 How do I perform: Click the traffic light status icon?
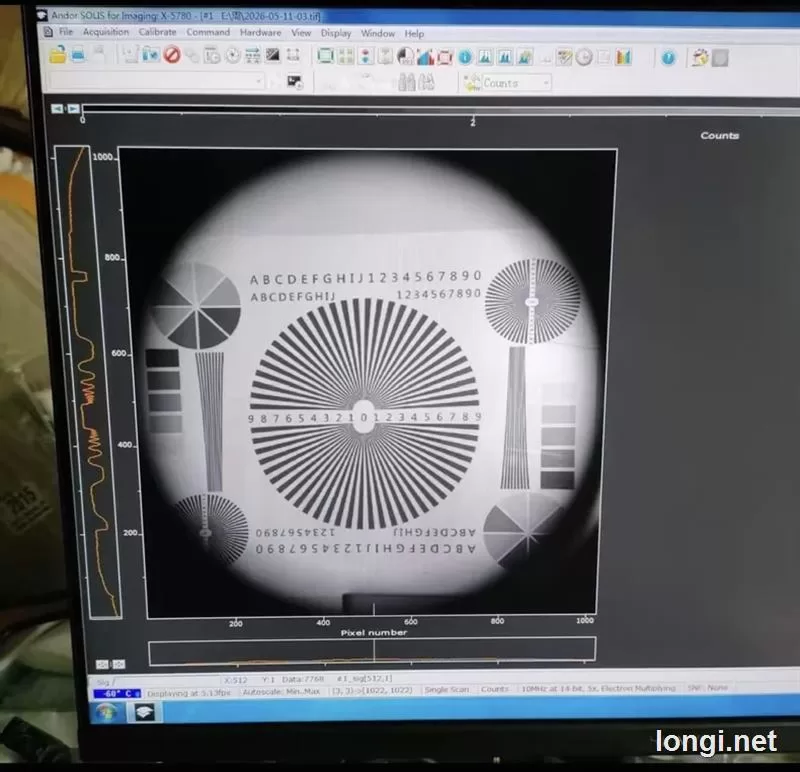pyautogui.click(x=365, y=56)
